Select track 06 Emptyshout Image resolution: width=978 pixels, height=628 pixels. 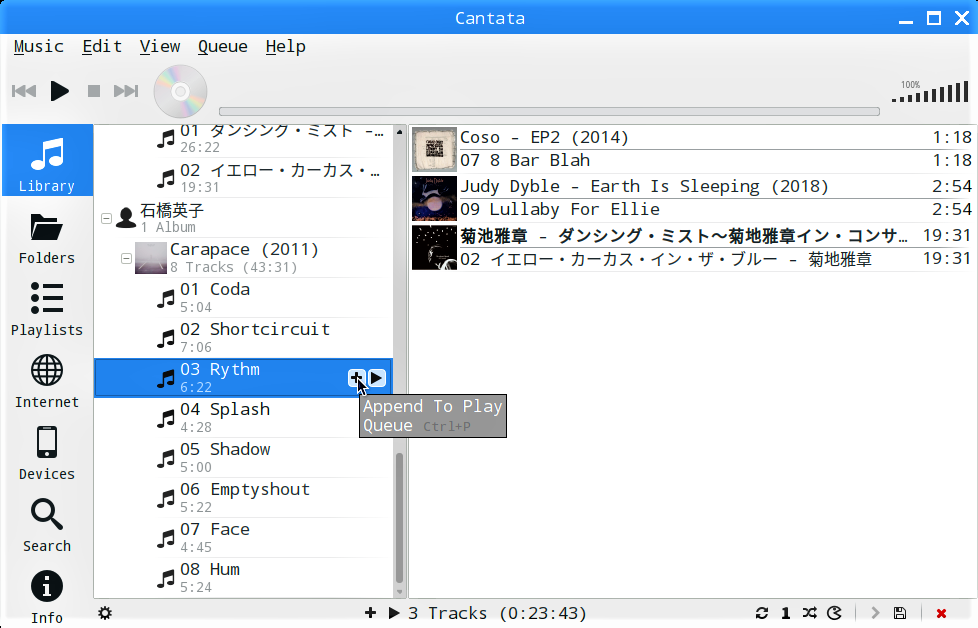(x=243, y=498)
